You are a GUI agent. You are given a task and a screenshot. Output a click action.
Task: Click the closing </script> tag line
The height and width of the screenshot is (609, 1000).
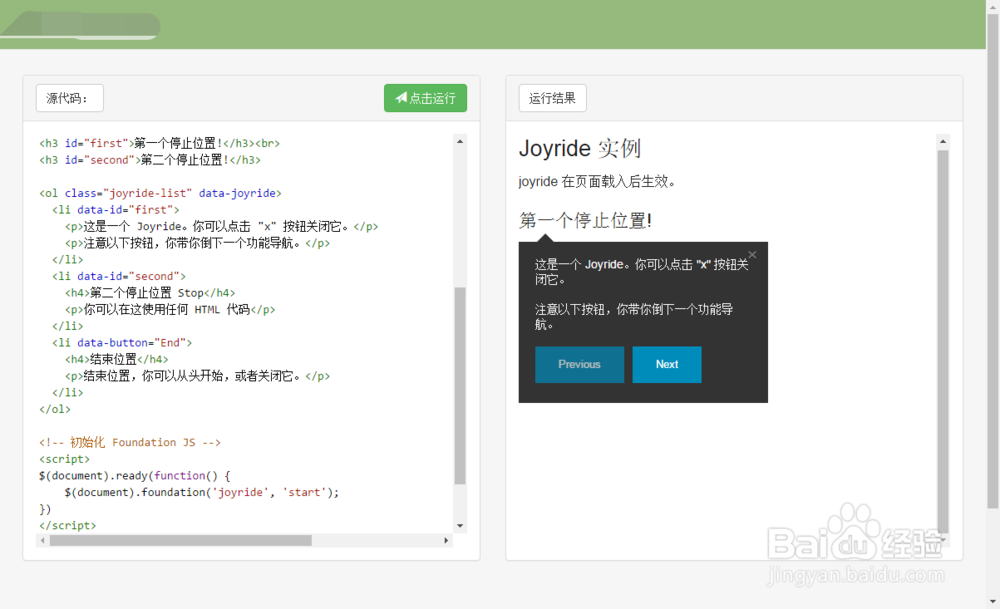68,525
